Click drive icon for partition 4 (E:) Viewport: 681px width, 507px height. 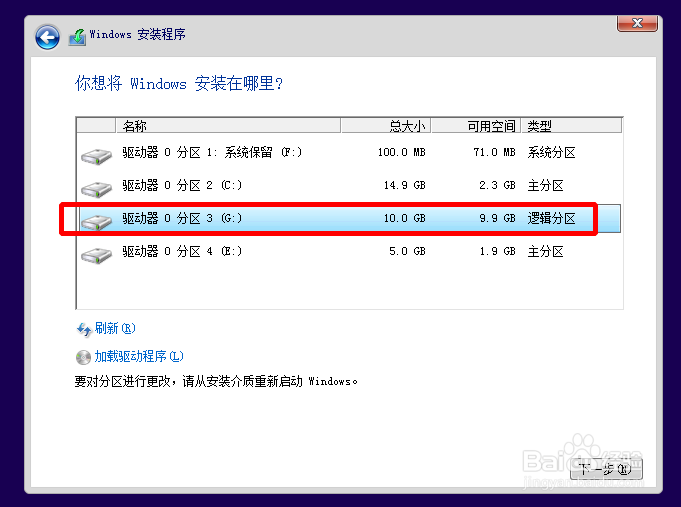tap(96, 255)
